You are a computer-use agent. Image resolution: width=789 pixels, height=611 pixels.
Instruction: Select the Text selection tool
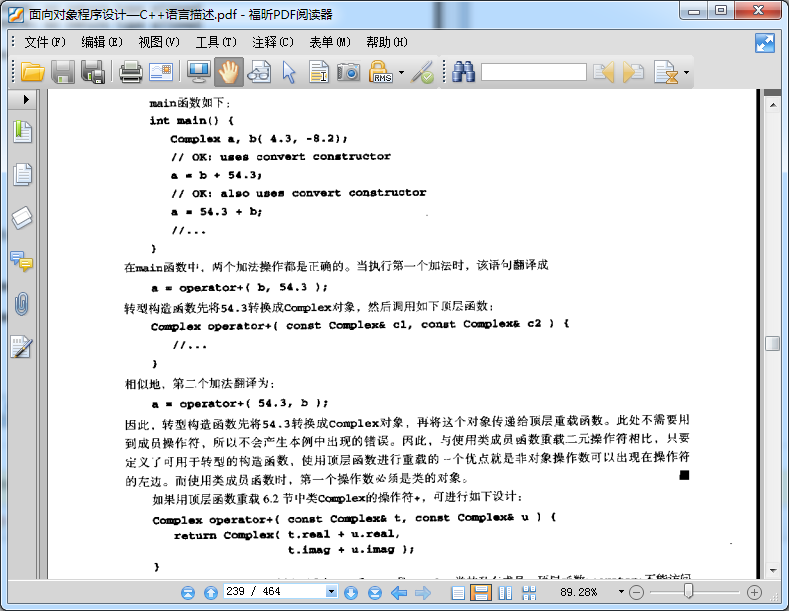pyautogui.click(x=319, y=72)
